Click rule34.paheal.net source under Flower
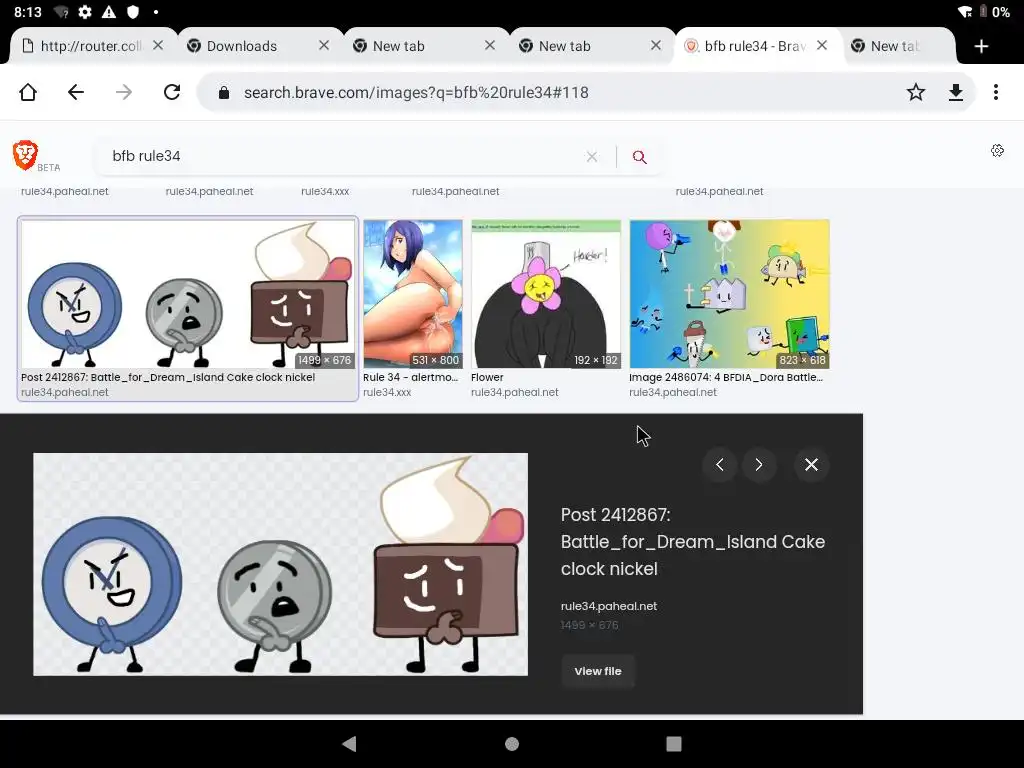1024x768 pixels. tap(515, 392)
